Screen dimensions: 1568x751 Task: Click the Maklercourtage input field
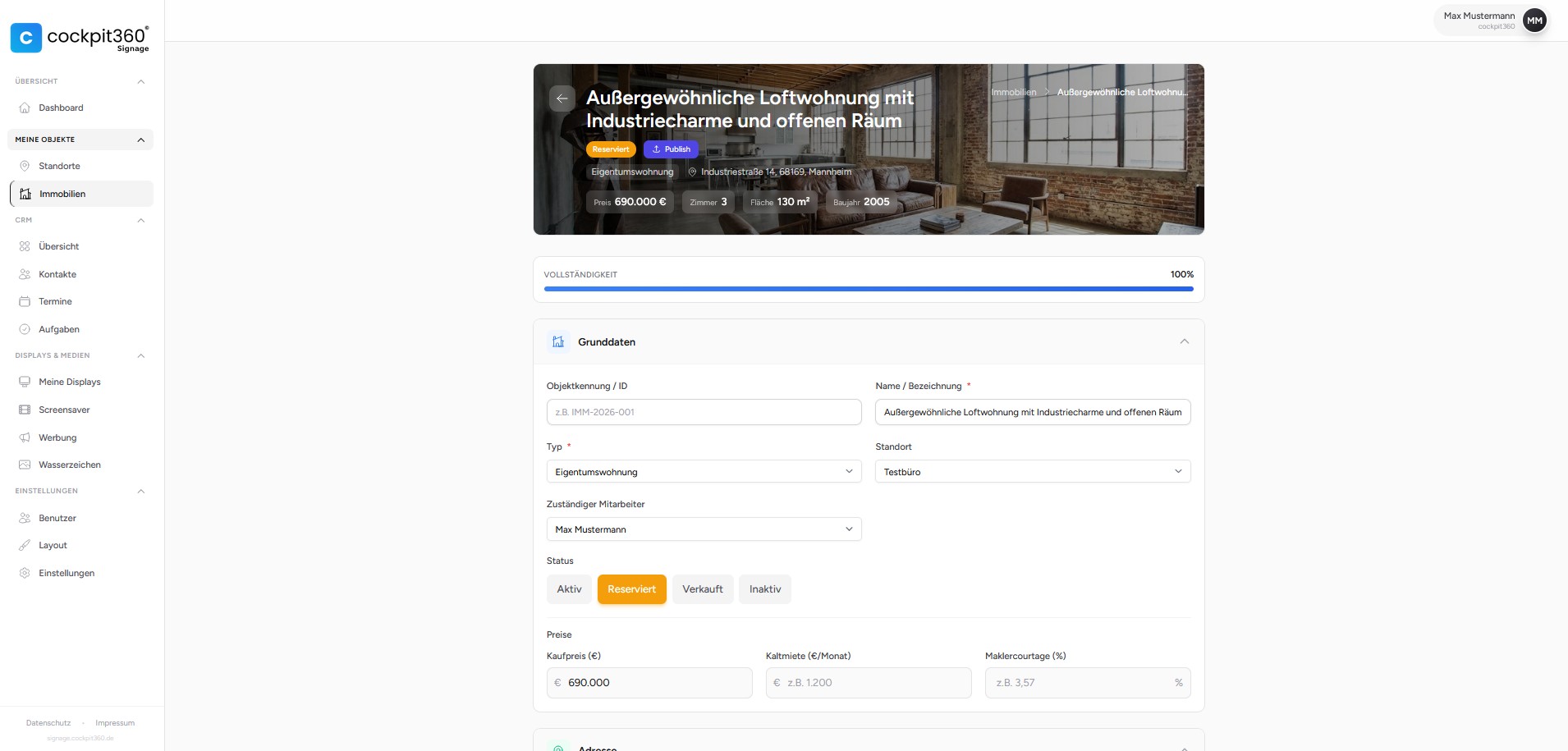tap(1088, 683)
